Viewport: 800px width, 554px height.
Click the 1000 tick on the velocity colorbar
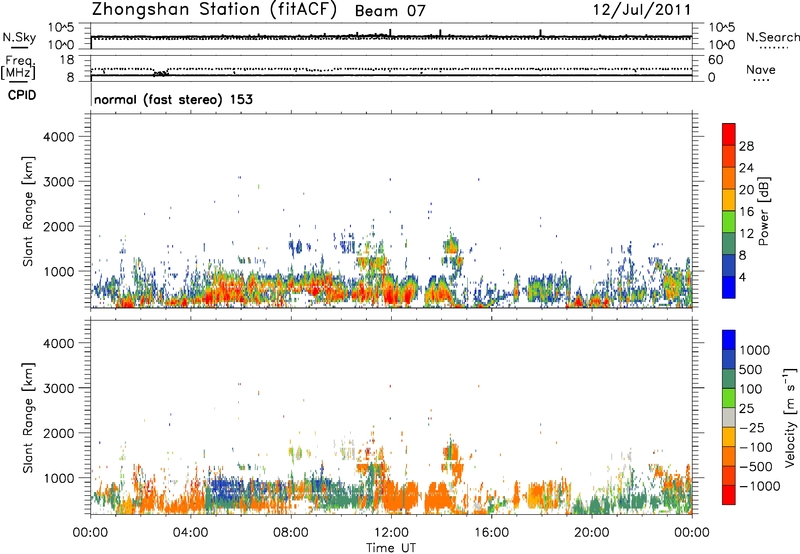(755, 350)
